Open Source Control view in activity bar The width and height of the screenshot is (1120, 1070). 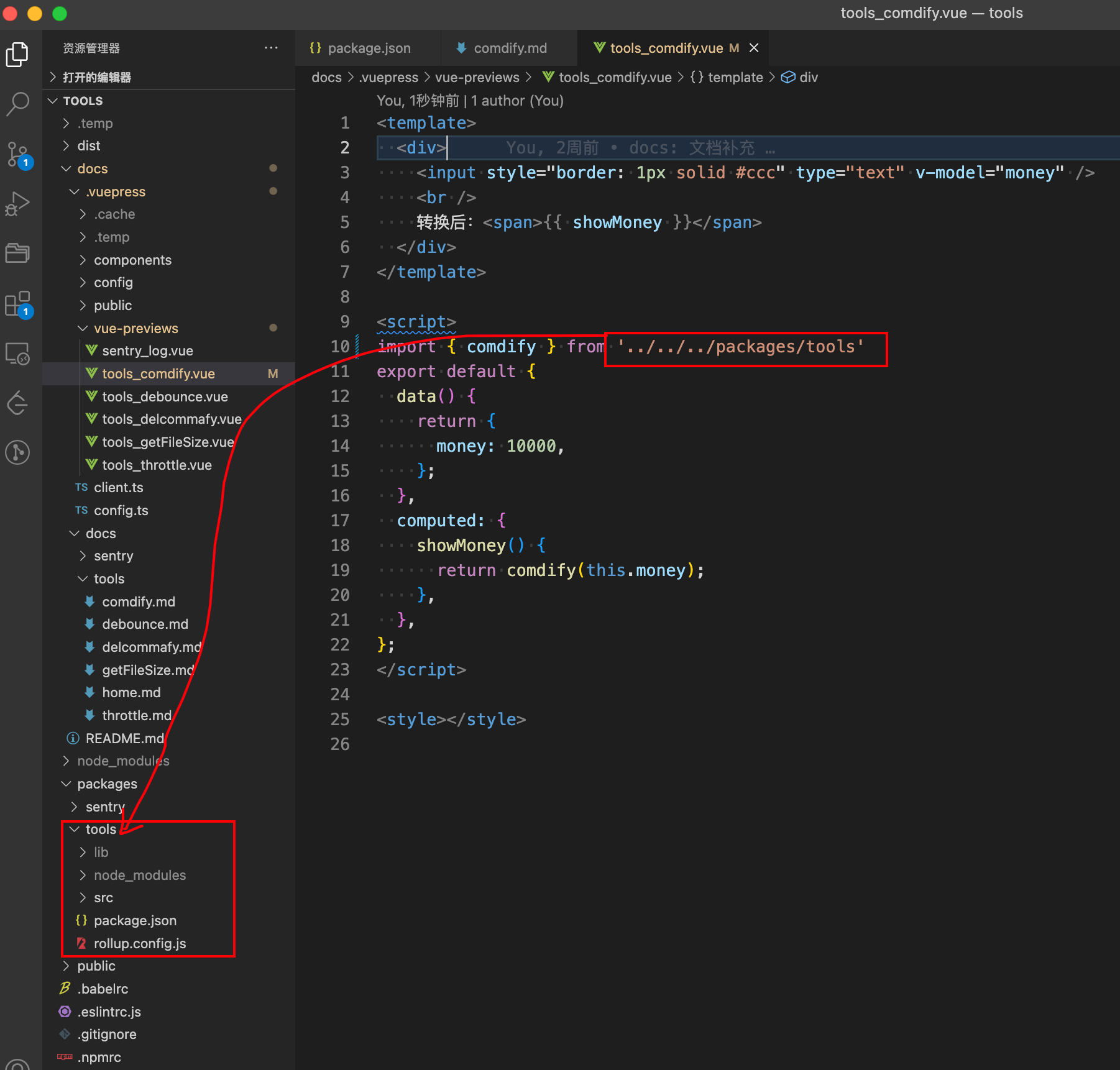[17, 154]
